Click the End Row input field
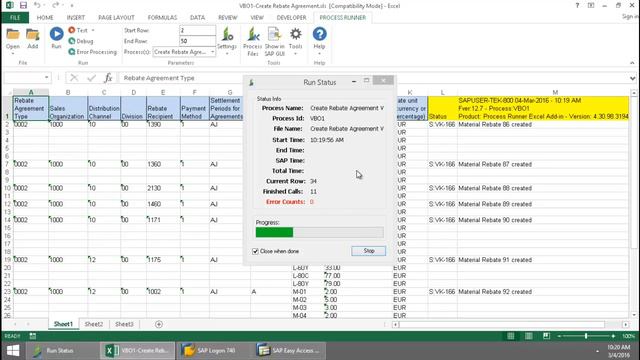The height and width of the screenshot is (360, 640). click(x=197, y=41)
